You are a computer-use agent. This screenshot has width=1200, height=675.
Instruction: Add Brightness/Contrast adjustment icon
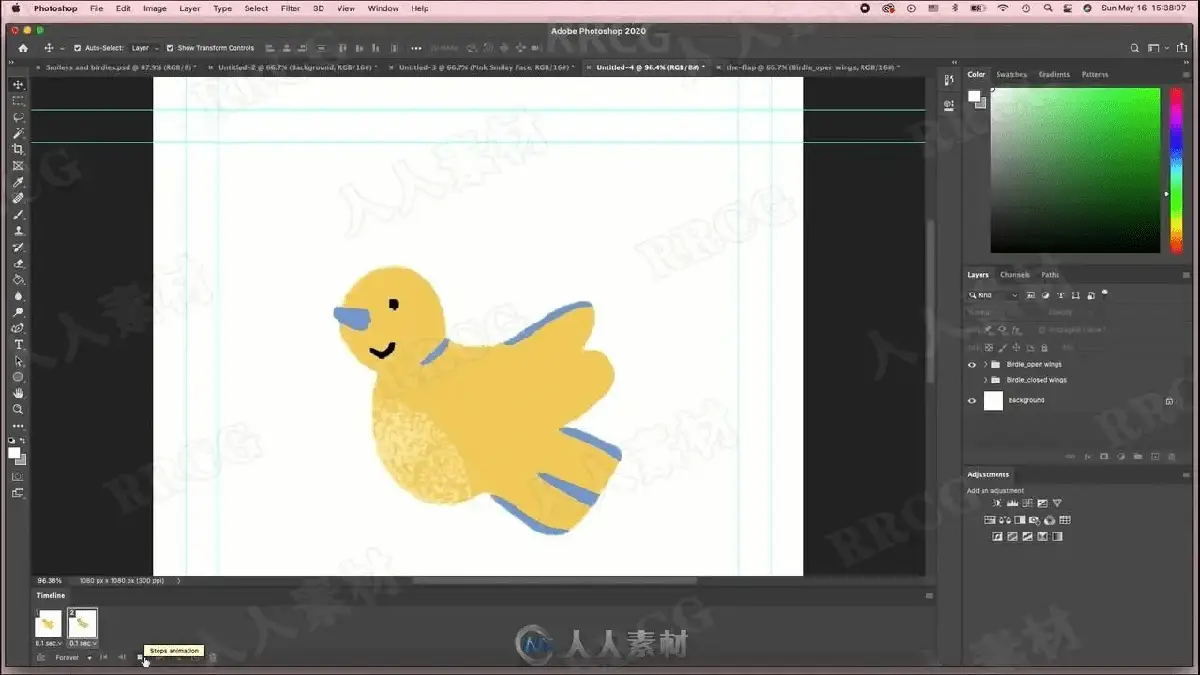(x=997, y=503)
